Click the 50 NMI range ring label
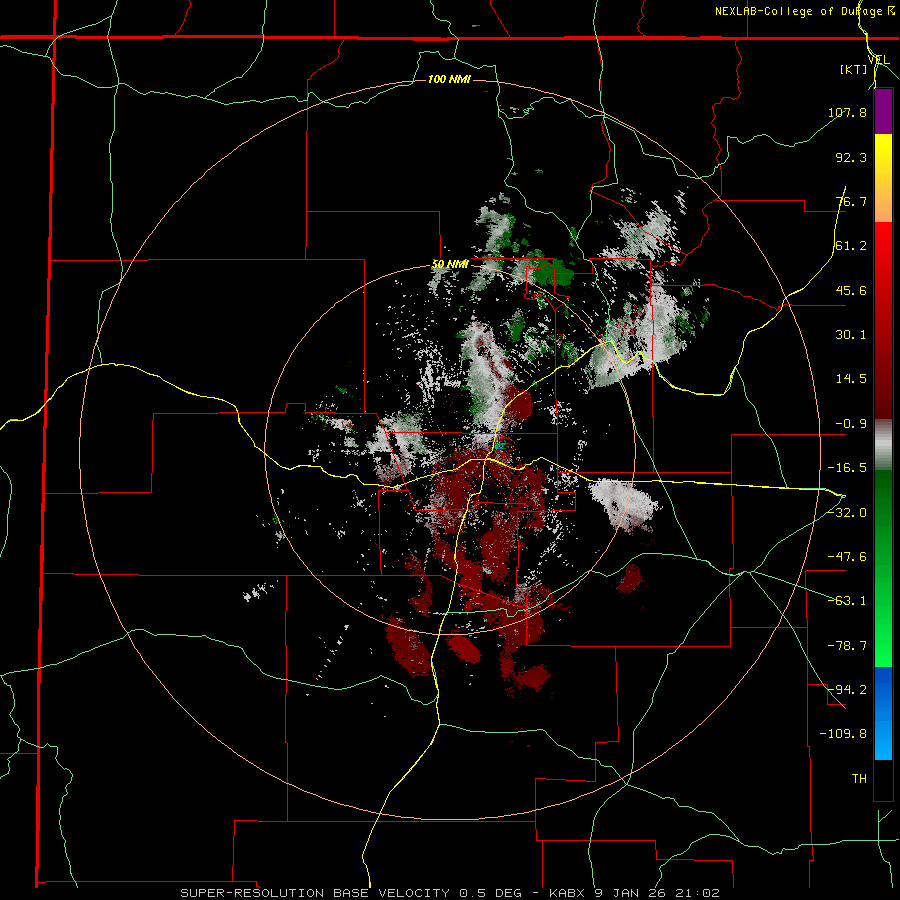 click(451, 265)
